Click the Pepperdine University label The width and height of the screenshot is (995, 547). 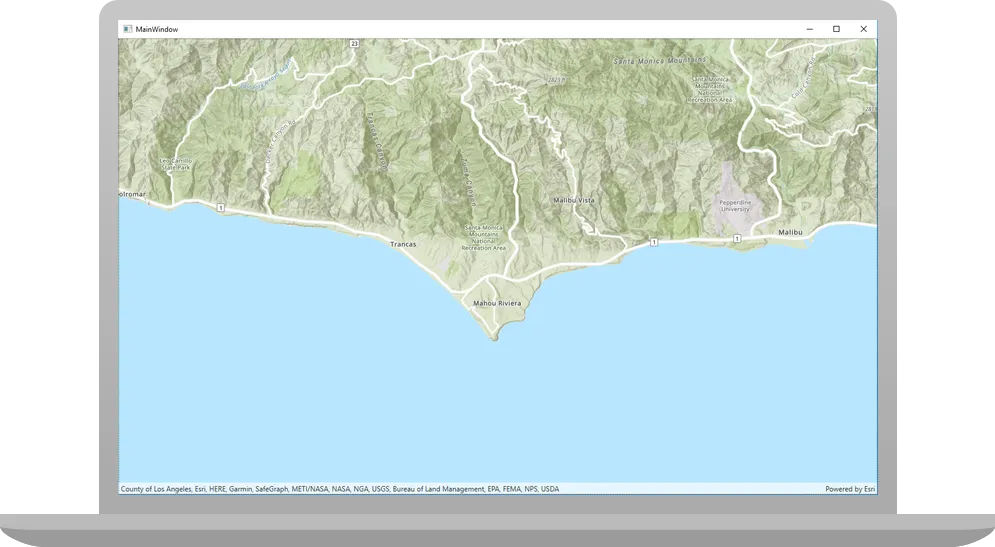735,206
